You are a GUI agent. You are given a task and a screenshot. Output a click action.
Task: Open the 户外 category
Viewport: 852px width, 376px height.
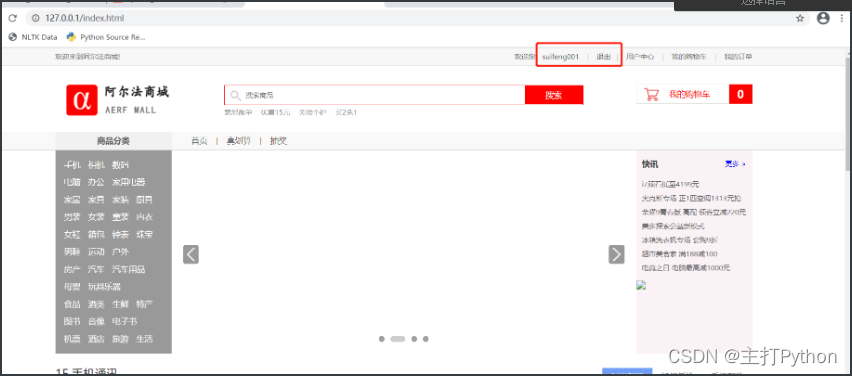[x=120, y=252]
